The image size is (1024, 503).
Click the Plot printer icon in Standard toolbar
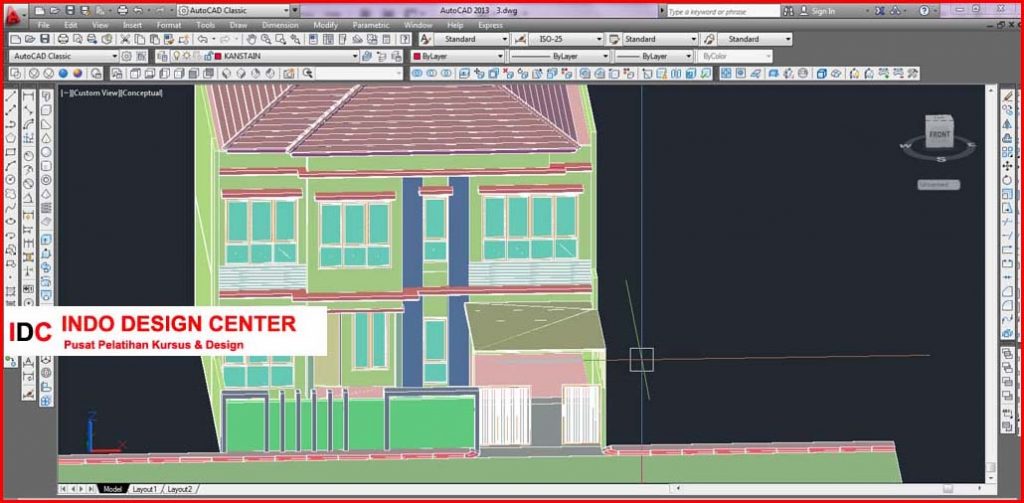click(63, 39)
